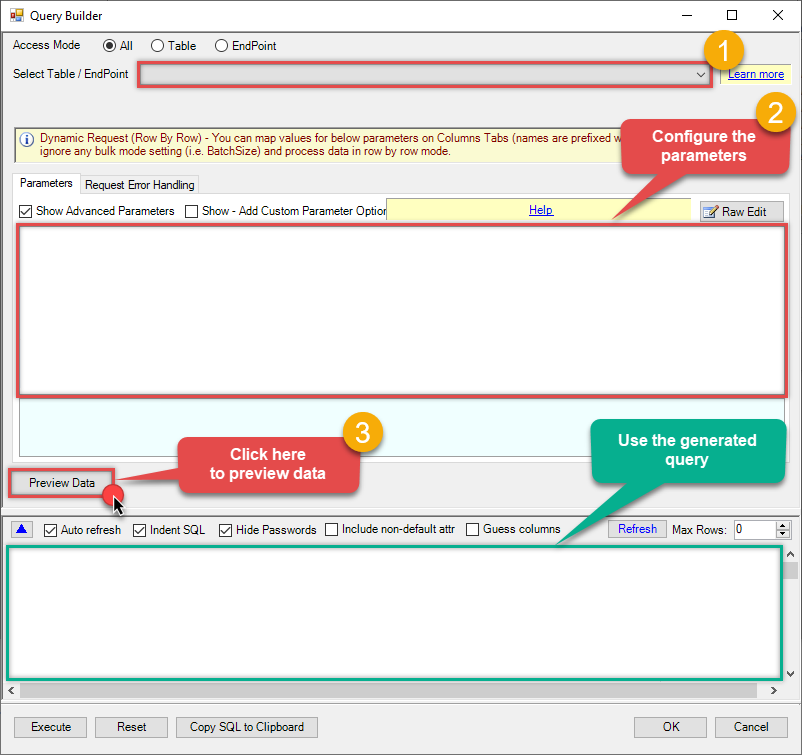This screenshot has width=802, height=755.
Task: Open the Learn more link
Action: (755, 74)
